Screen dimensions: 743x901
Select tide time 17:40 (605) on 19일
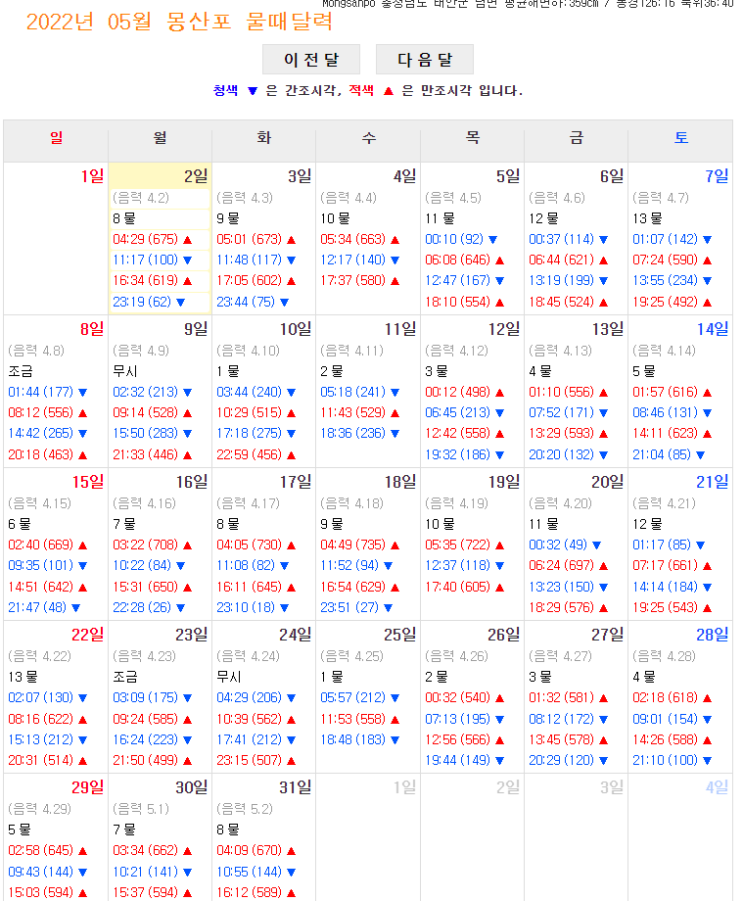457,587
